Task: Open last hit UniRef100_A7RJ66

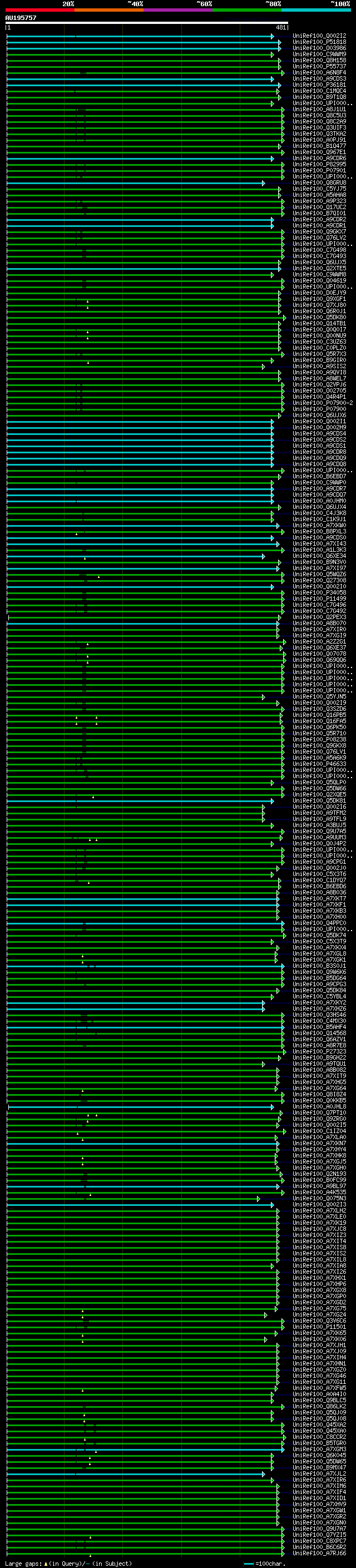Action: (x=319, y=1554)
